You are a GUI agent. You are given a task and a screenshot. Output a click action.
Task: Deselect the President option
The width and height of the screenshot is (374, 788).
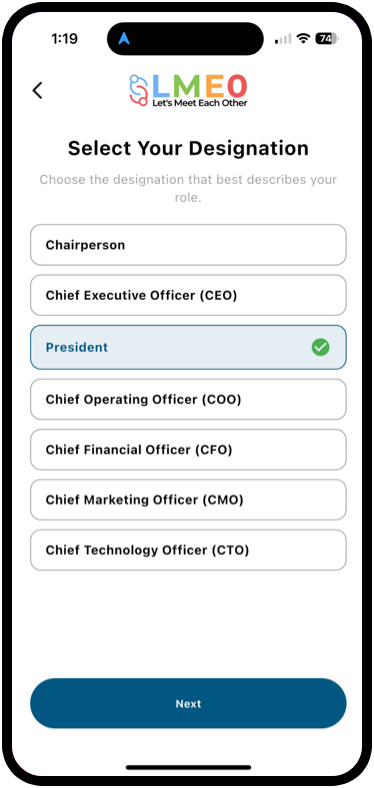click(189, 347)
